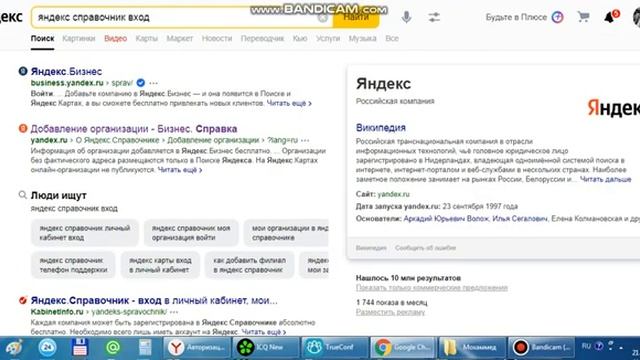Open Yandex Browser Авторизац... taskbar button

point(197,347)
